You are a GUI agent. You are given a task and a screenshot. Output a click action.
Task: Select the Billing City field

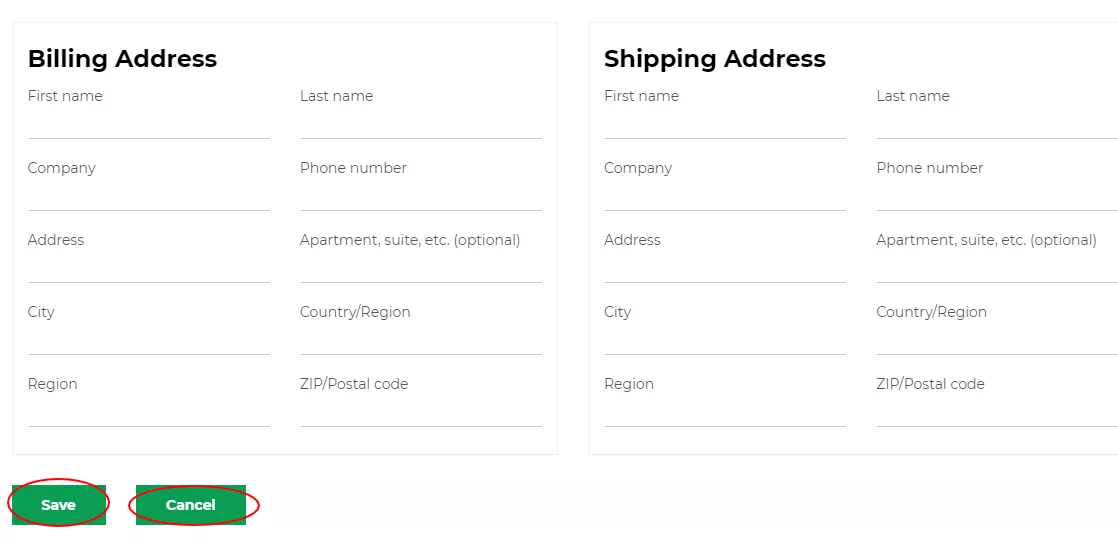click(x=149, y=340)
